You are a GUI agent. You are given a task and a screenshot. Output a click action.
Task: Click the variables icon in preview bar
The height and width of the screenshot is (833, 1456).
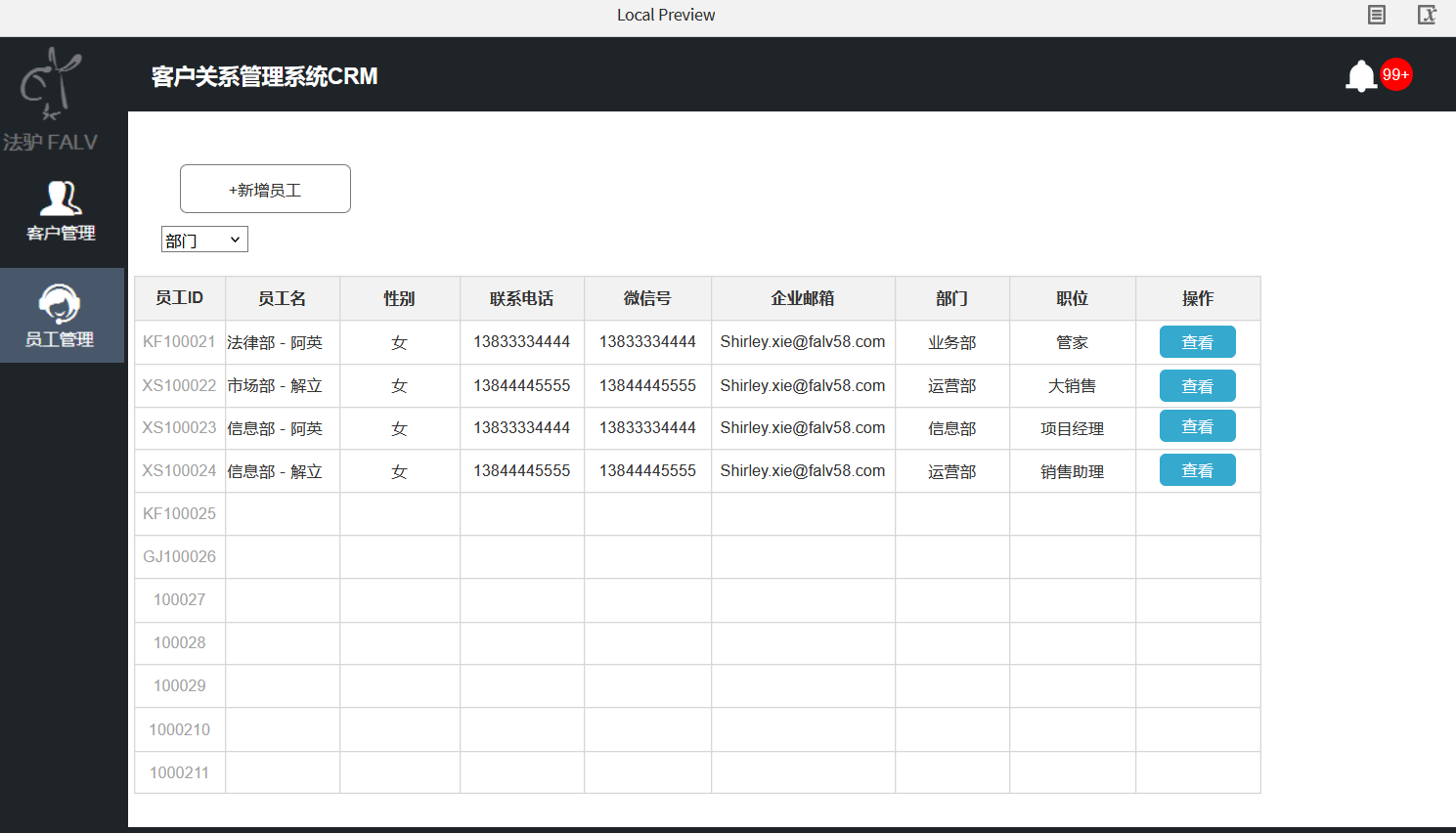tap(1427, 15)
